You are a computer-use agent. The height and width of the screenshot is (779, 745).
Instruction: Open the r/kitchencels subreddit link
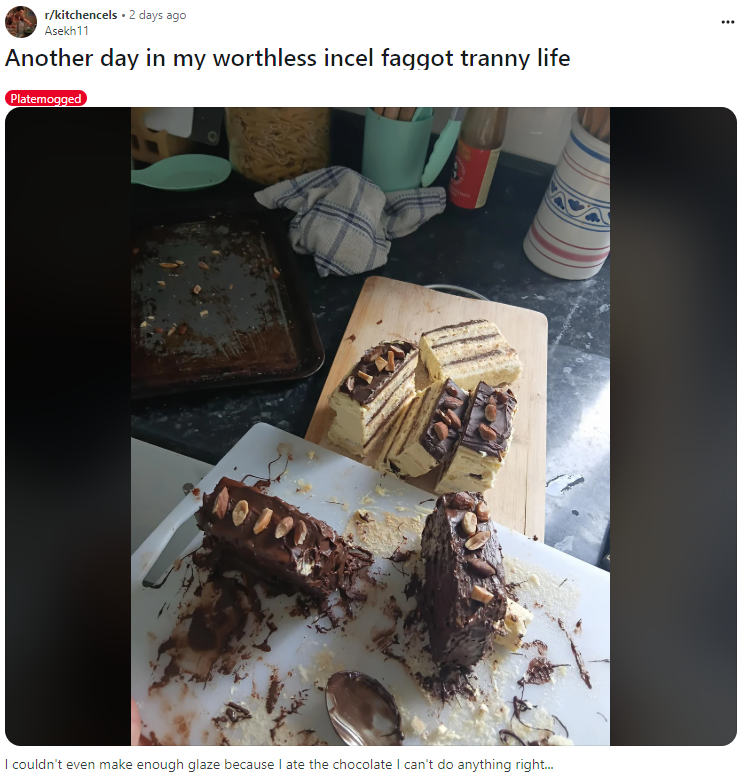click(81, 15)
